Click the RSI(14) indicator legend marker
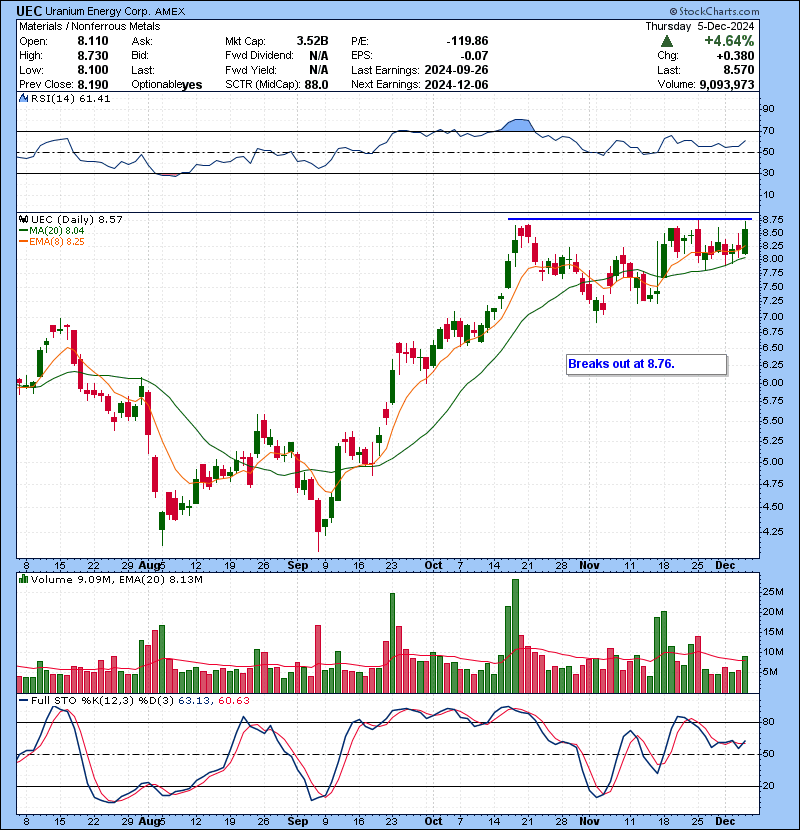Viewport: 800px width, 830px height. click(23, 99)
